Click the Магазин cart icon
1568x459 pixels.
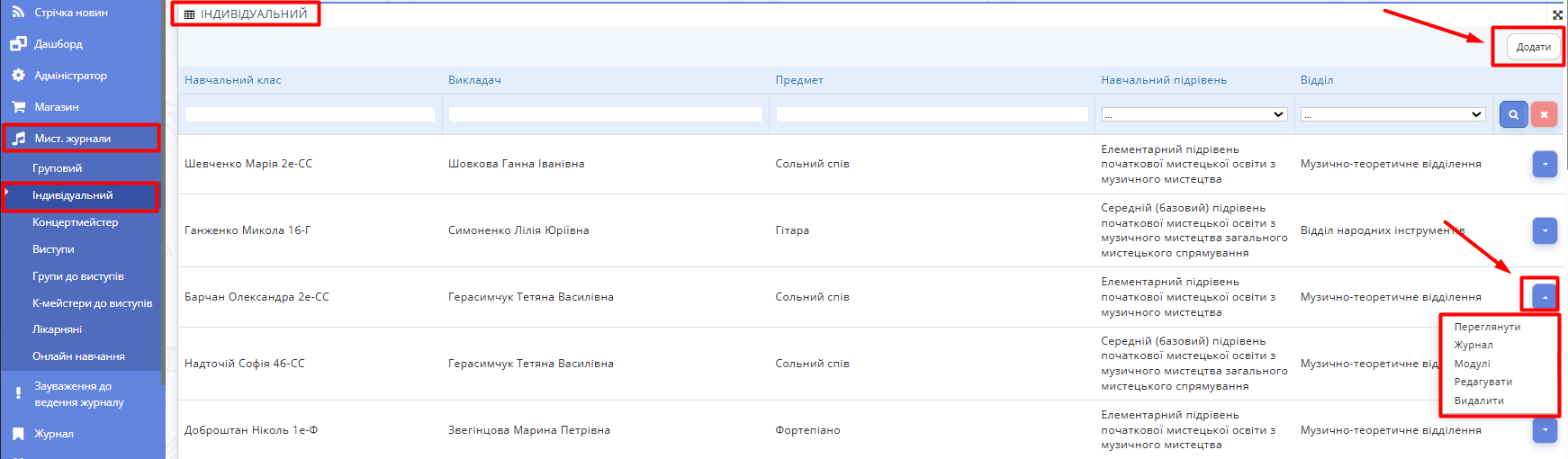pyautogui.click(x=18, y=106)
